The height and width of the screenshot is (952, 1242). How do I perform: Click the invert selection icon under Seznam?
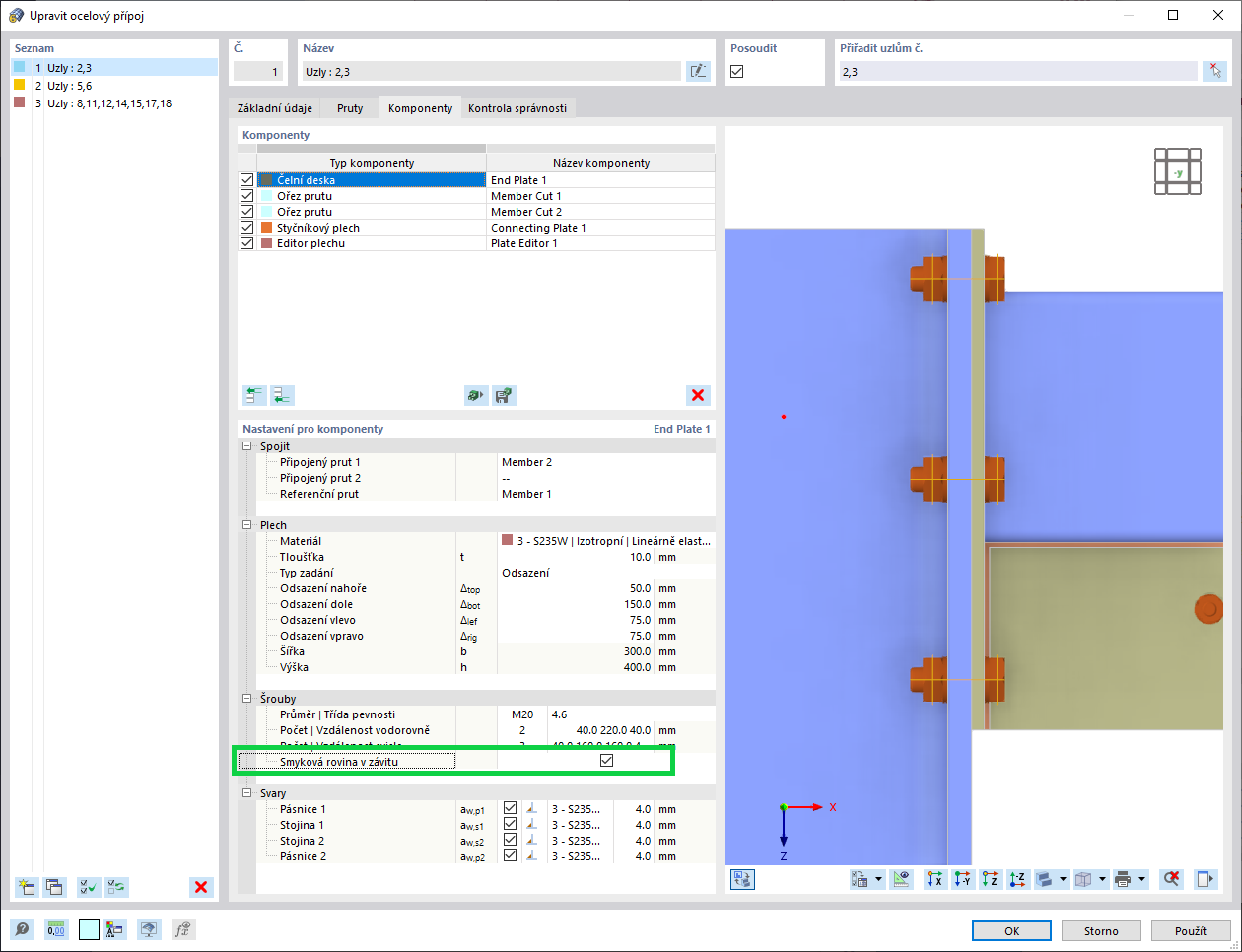[116, 887]
